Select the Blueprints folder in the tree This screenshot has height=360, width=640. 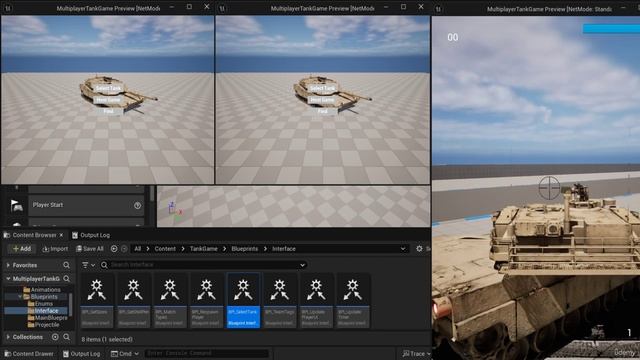pos(40,297)
